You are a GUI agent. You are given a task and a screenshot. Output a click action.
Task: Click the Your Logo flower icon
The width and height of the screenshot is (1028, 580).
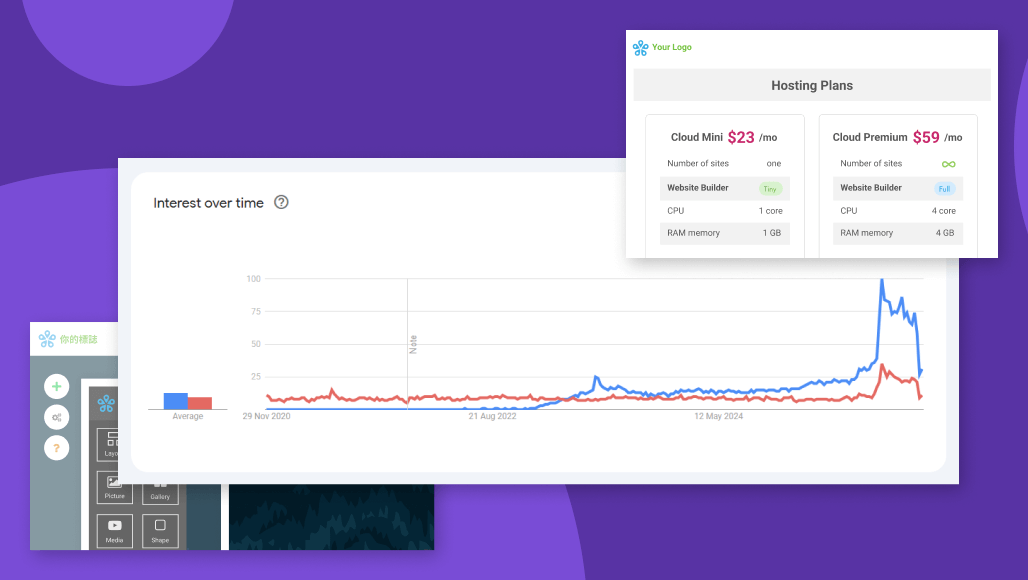point(639,47)
